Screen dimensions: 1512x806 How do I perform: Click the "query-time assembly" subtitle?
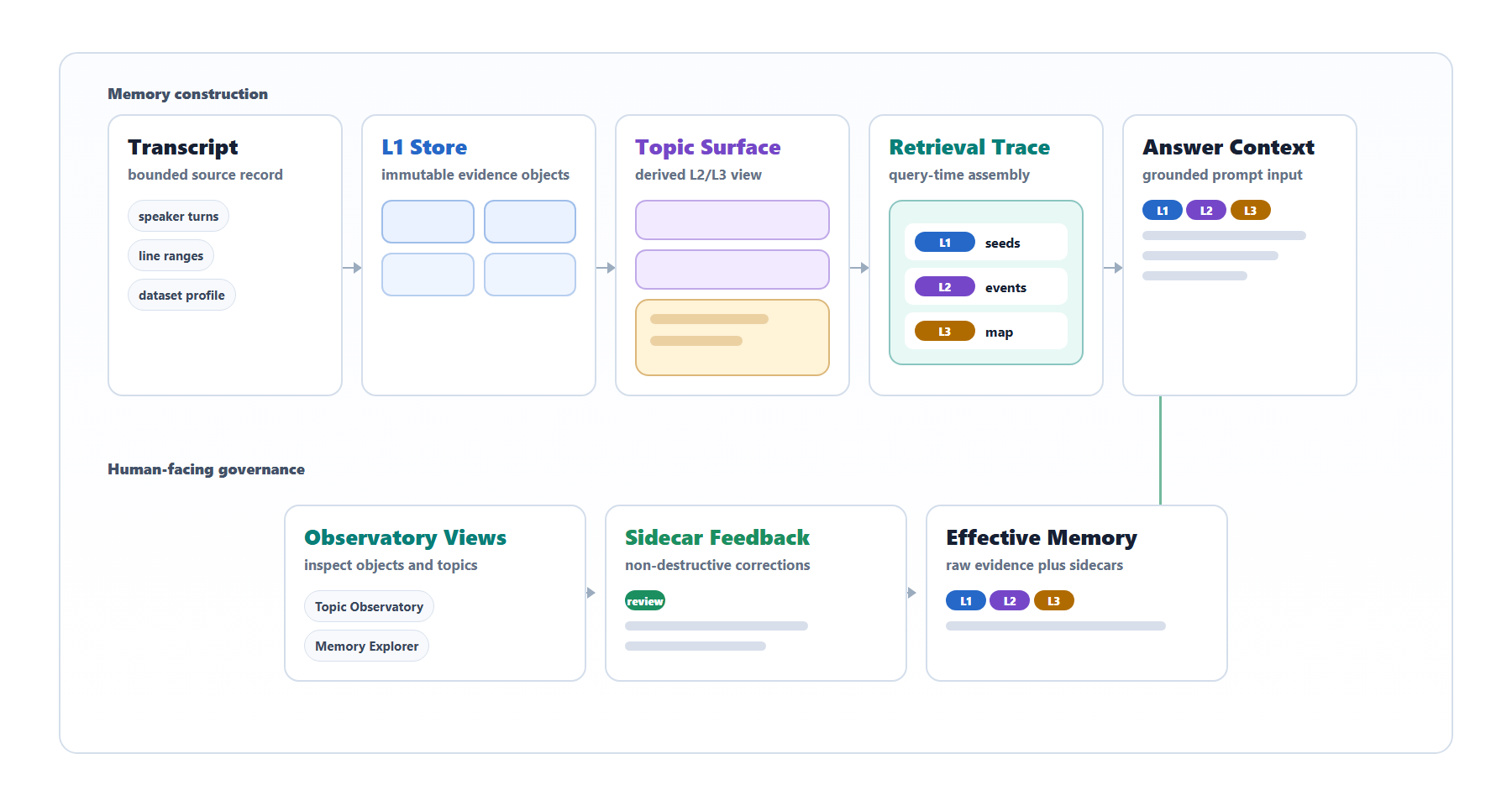pyautogui.click(x=959, y=175)
